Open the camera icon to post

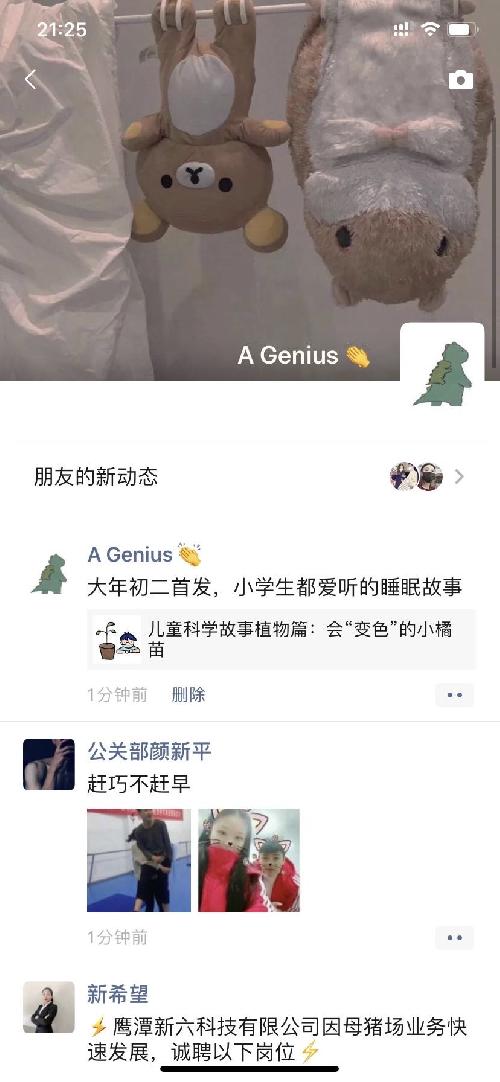pos(461,79)
